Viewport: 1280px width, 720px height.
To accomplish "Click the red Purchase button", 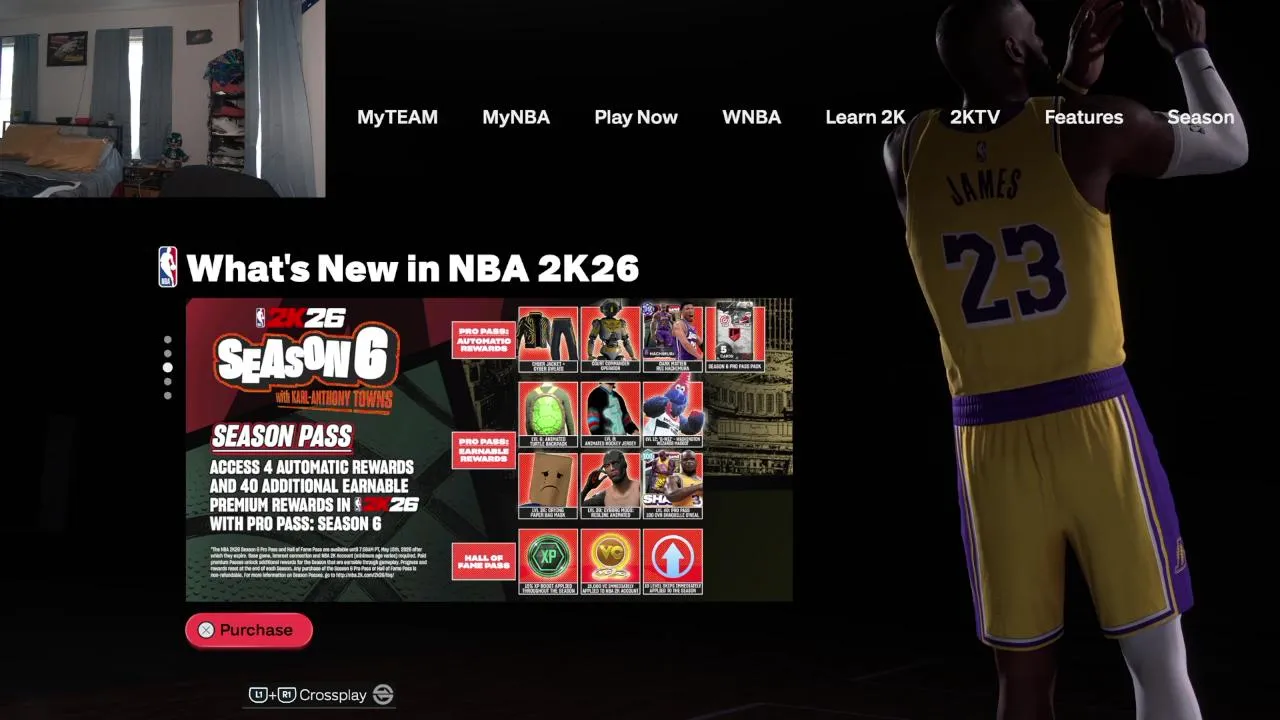I will 249,630.
